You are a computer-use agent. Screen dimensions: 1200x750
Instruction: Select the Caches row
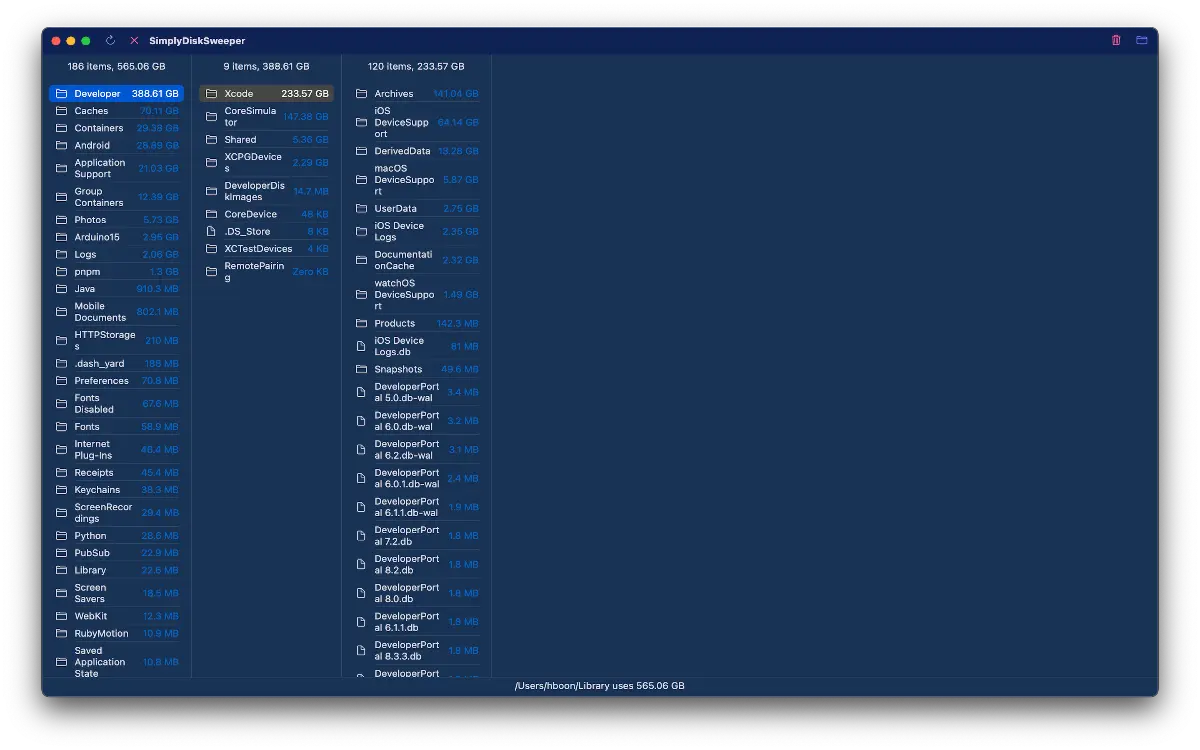[x=116, y=111]
